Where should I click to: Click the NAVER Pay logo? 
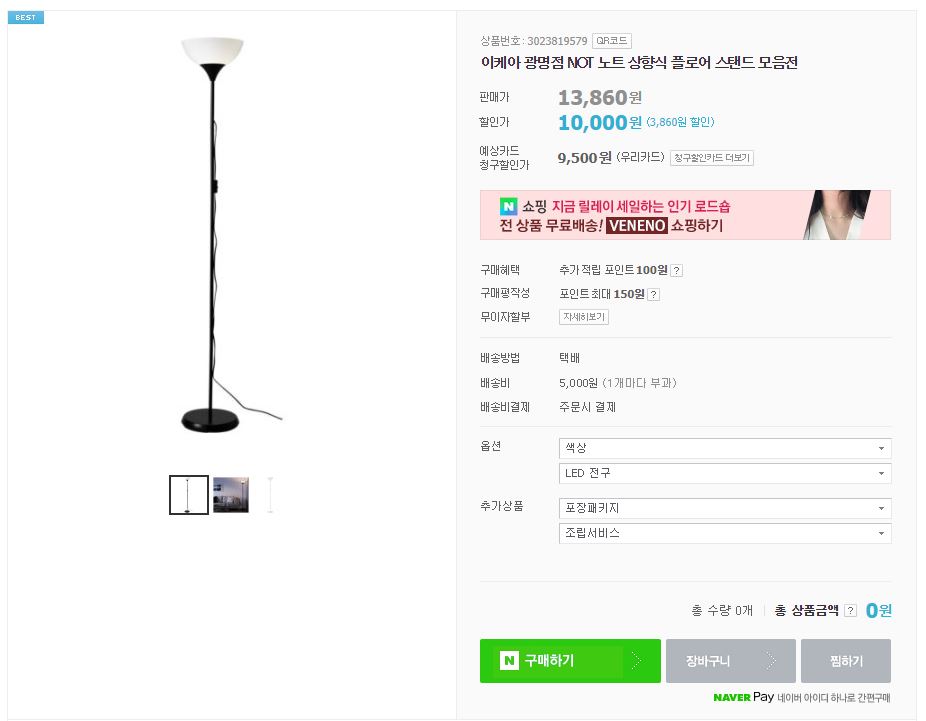pos(744,697)
